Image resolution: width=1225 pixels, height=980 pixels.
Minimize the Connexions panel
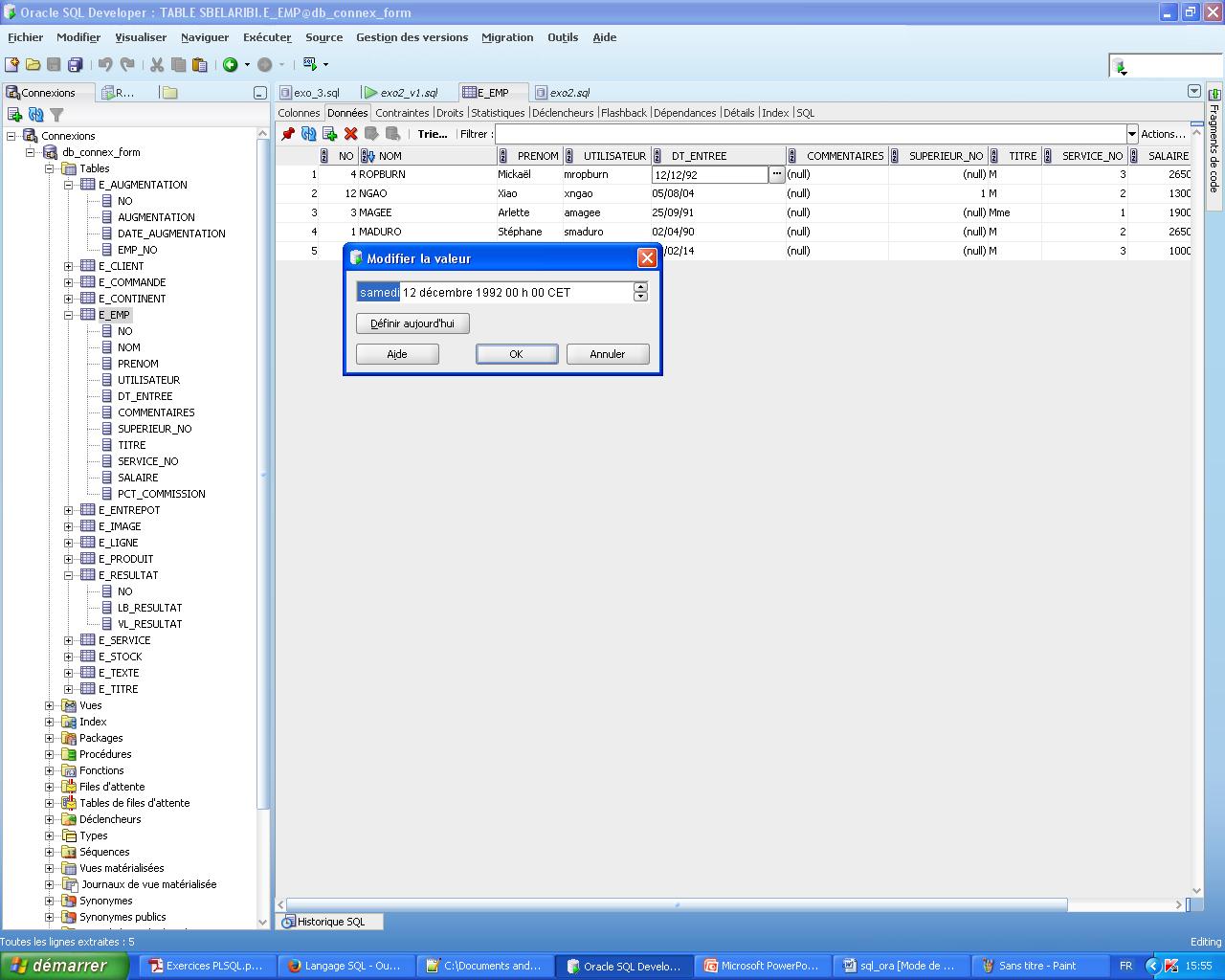(x=259, y=93)
